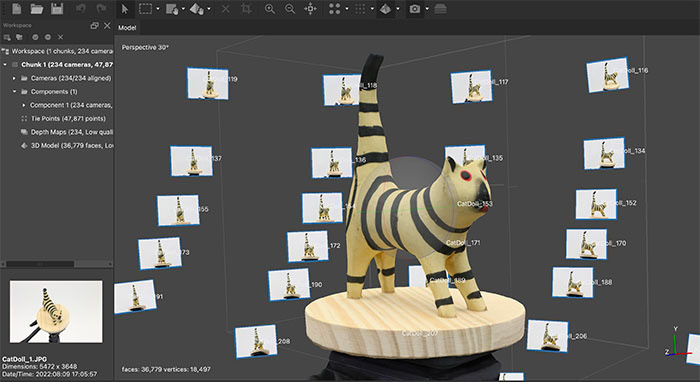Image resolution: width=700 pixels, height=382 pixels.
Task: Select camera thumbnail labeled 116
Action: (608, 75)
